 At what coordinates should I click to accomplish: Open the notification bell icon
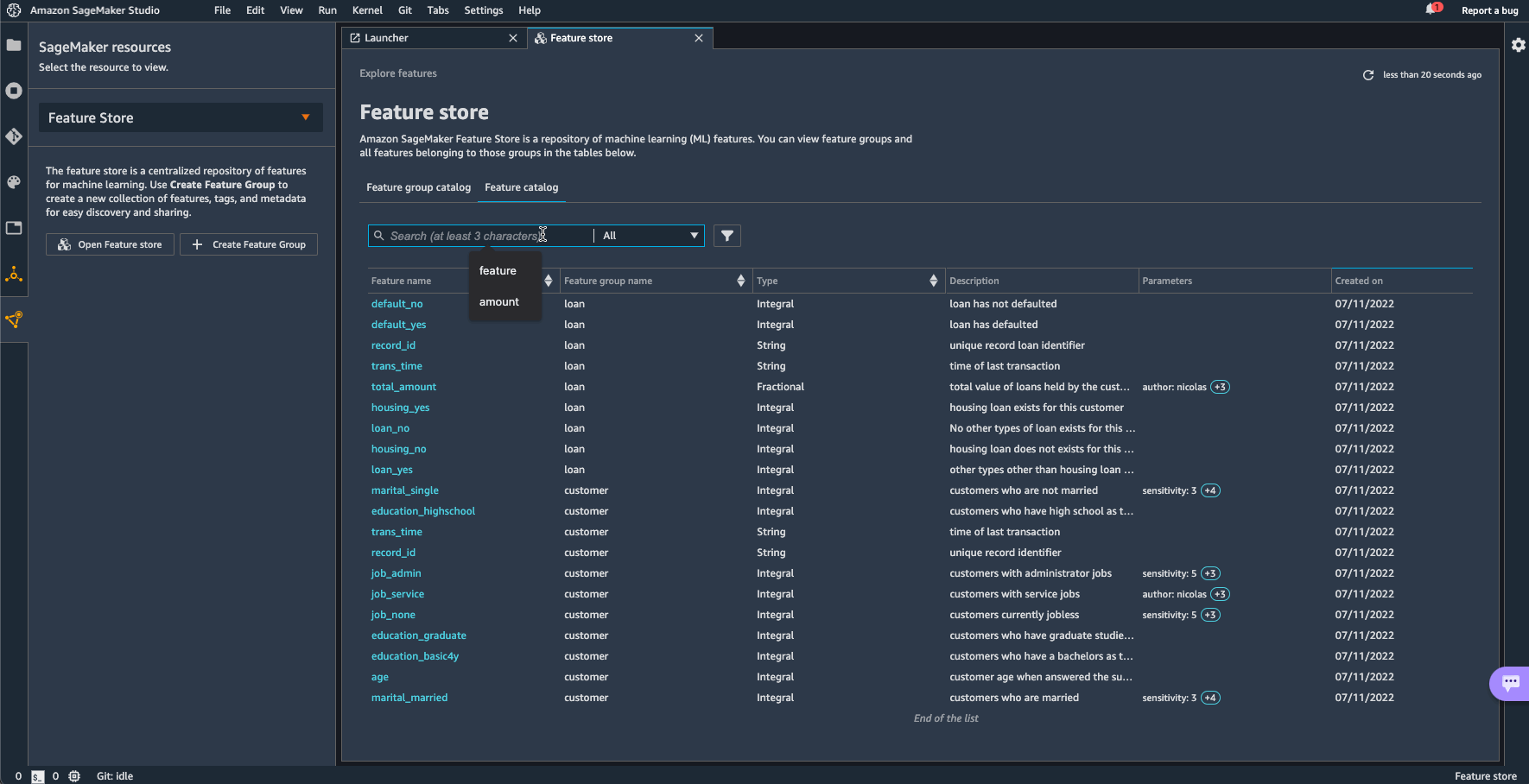[x=1431, y=9]
